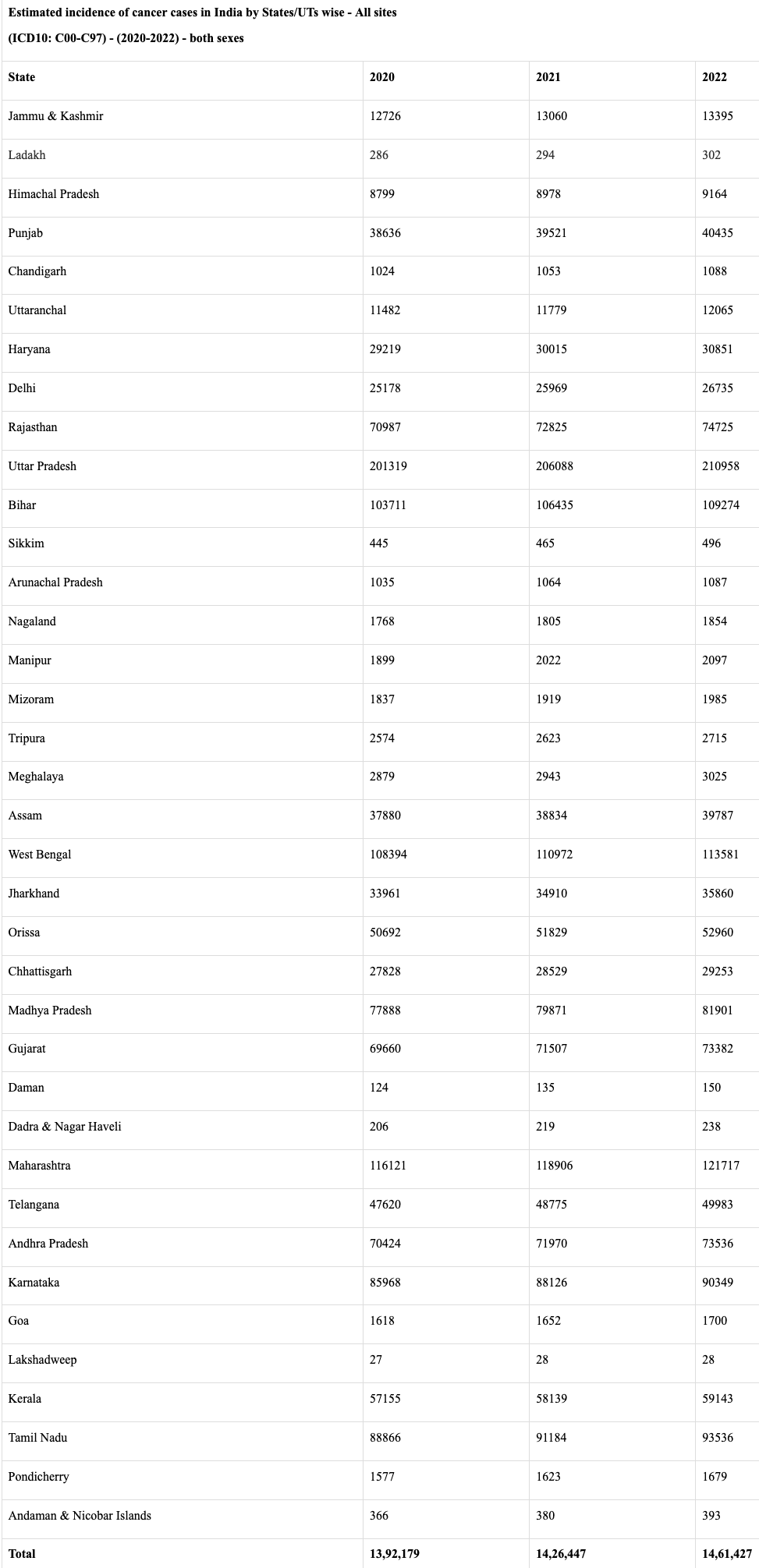759x1568 pixels.
Task: Click Kerala's 2022 value 59143
Action: click(x=718, y=1399)
